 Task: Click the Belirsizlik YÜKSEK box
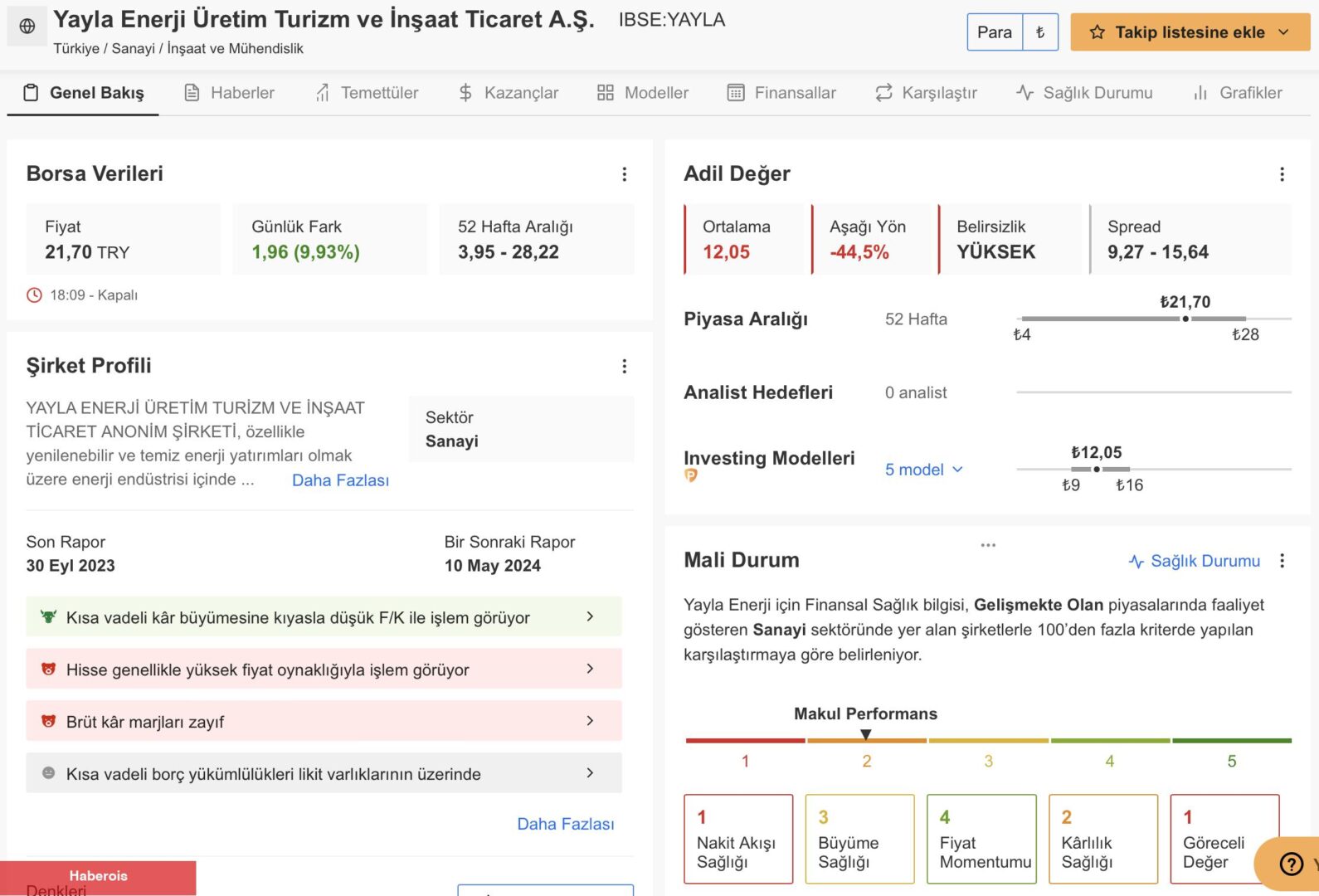point(1011,239)
